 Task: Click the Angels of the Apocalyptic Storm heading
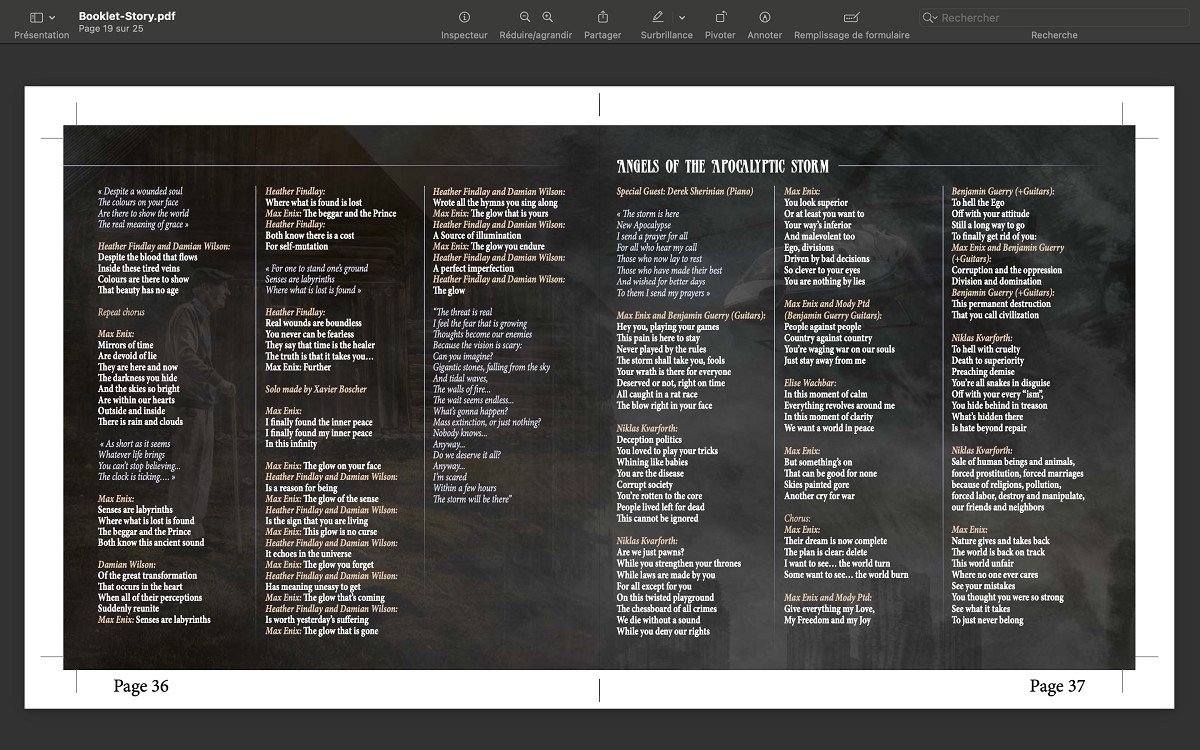[722, 166]
